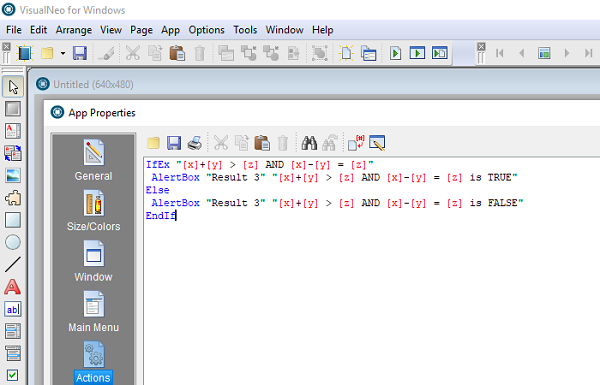This screenshot has height=385, width=600.
Task: Open the Size/Colors properties section
Action: pyautogui.click(x=93, y=210)
